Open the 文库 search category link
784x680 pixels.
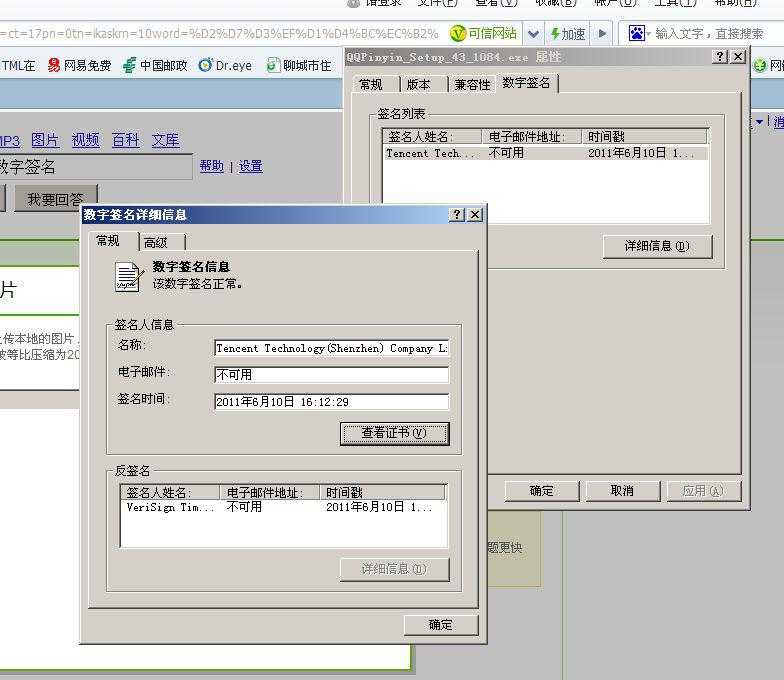pyautogui.click(x=165, y=140)
